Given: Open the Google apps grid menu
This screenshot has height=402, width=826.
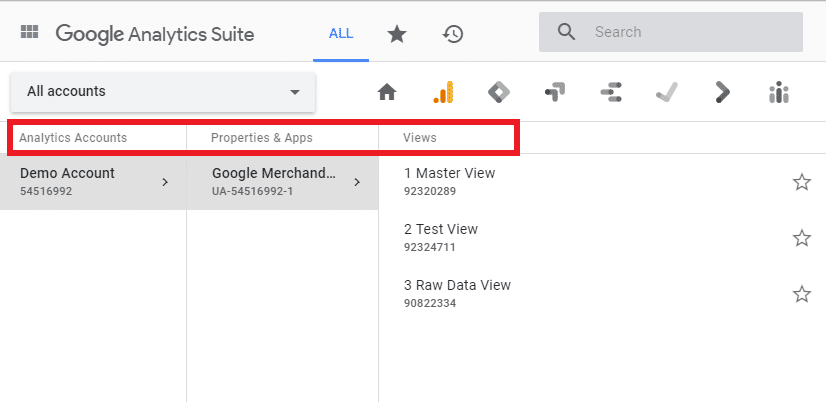Looking at the screenshot, I should [29, 33].
